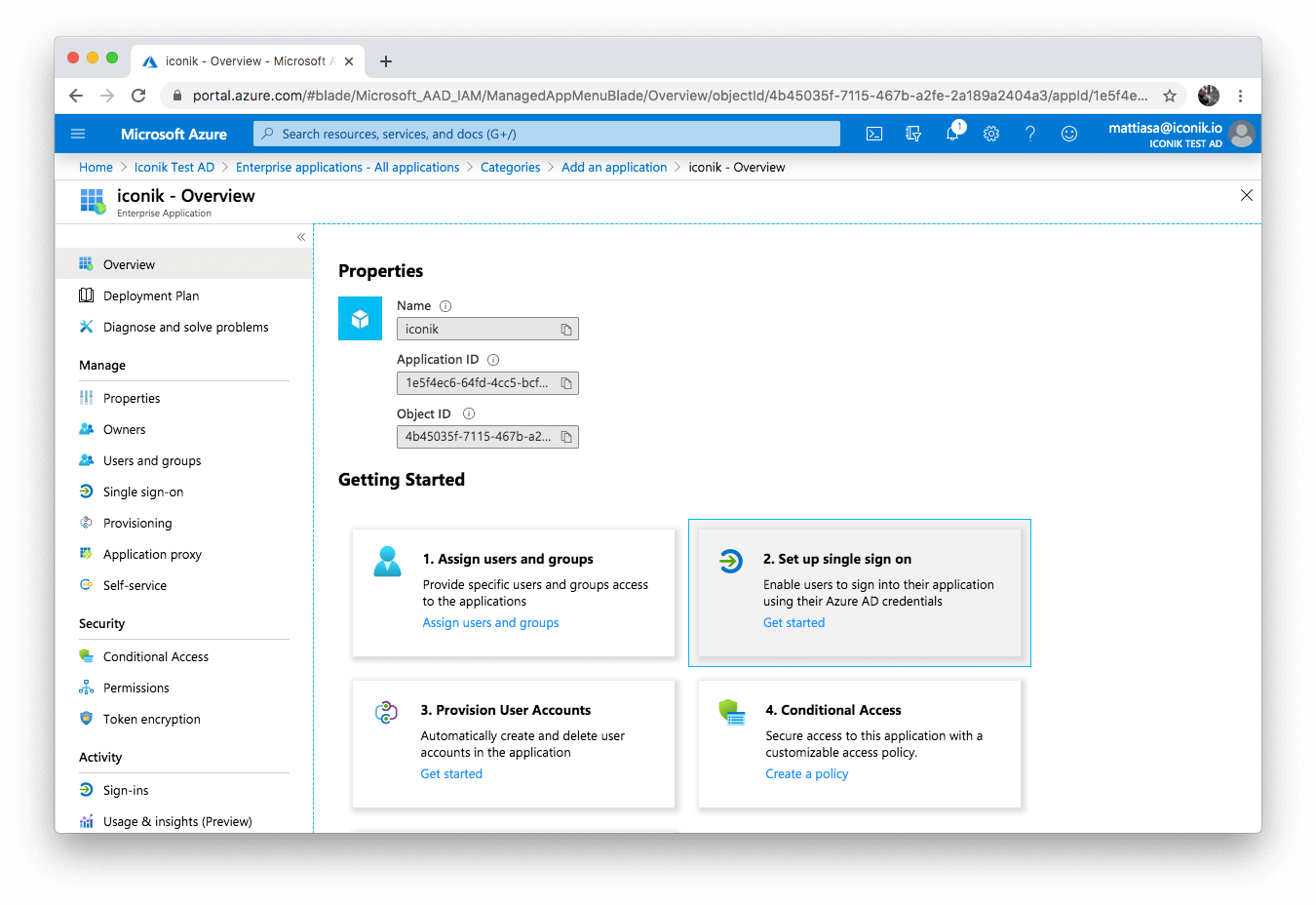The width and height of the screenshot is (1316, 905).
Task: Open the Azure portal hamburger menu
Action: click(x=79, y=134)
